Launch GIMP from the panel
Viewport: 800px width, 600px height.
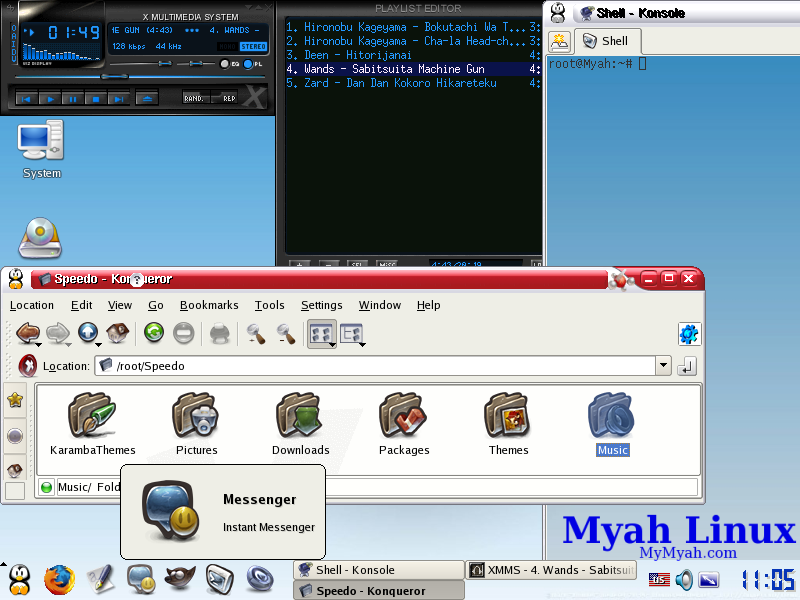click(180, 579)
